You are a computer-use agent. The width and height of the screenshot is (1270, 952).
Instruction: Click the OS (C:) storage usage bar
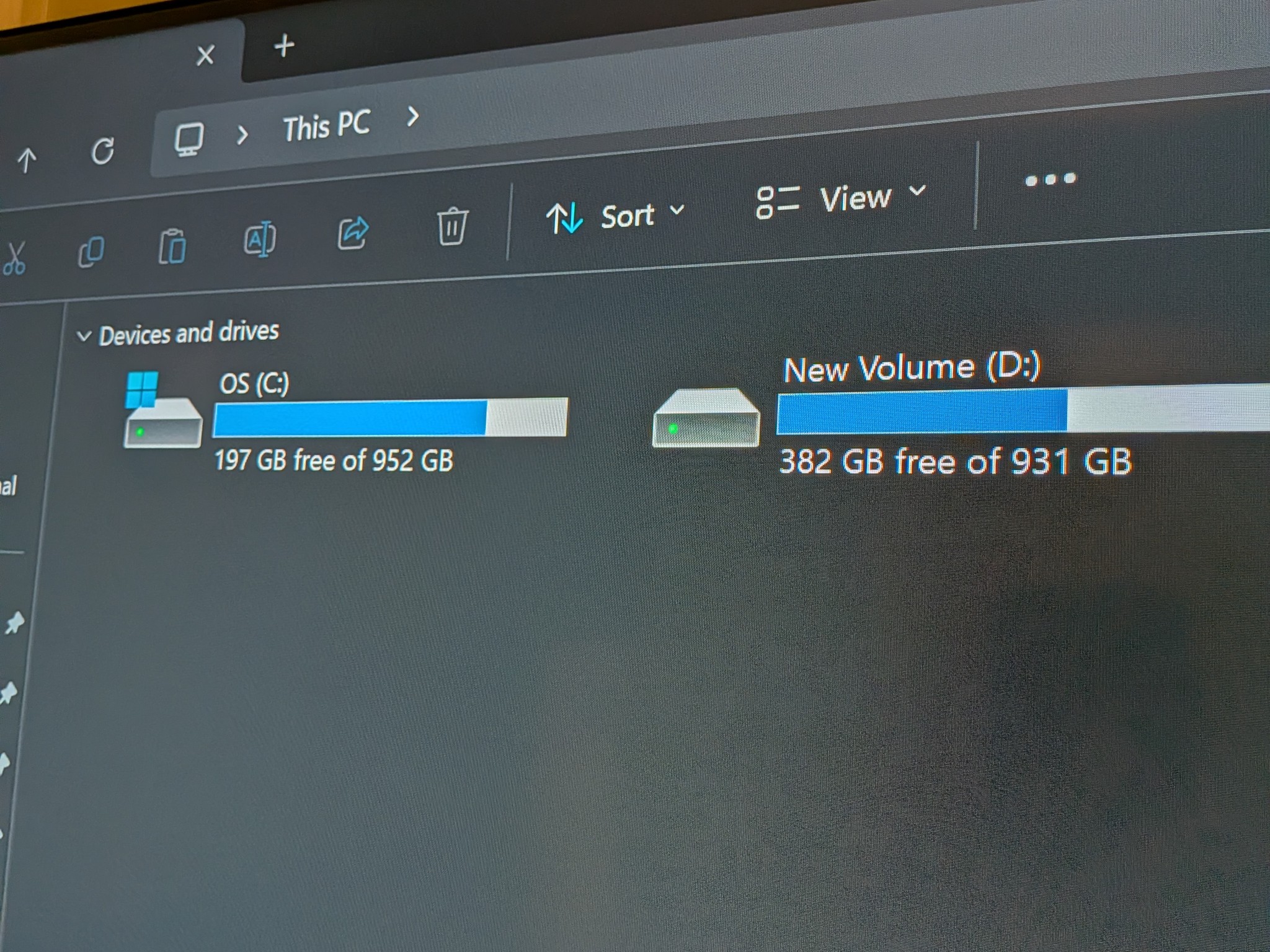pos(390,418)
